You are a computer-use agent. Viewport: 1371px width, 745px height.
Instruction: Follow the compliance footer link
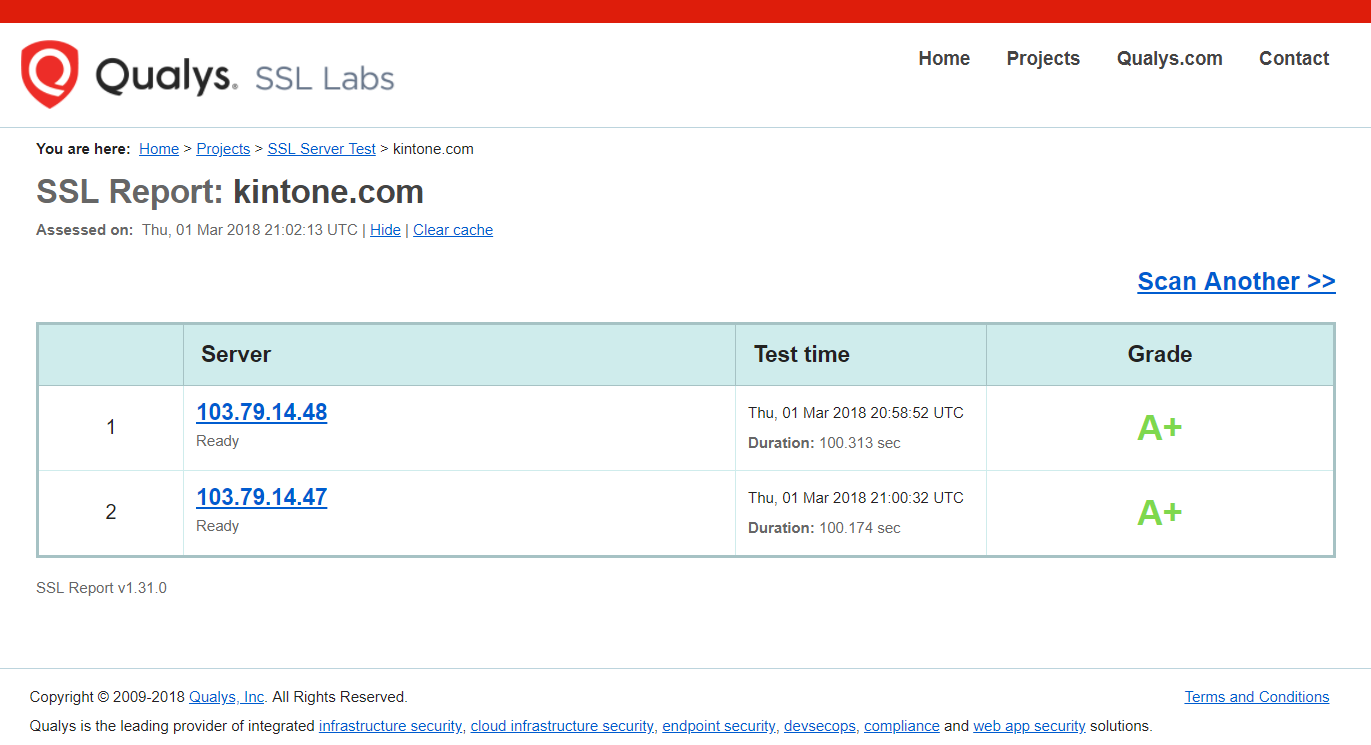tap(902, 726)
